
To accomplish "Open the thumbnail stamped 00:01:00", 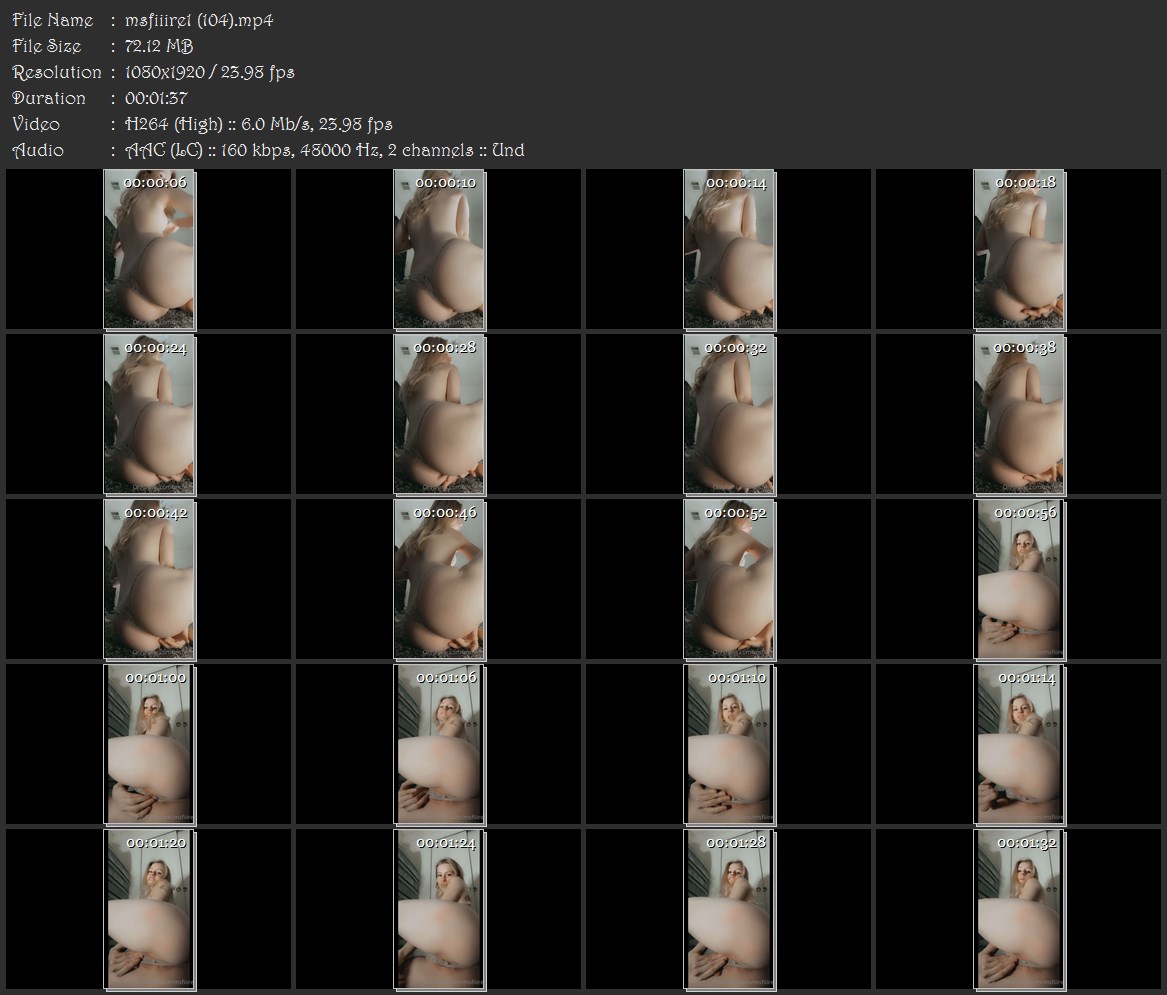I will point(150,745).
